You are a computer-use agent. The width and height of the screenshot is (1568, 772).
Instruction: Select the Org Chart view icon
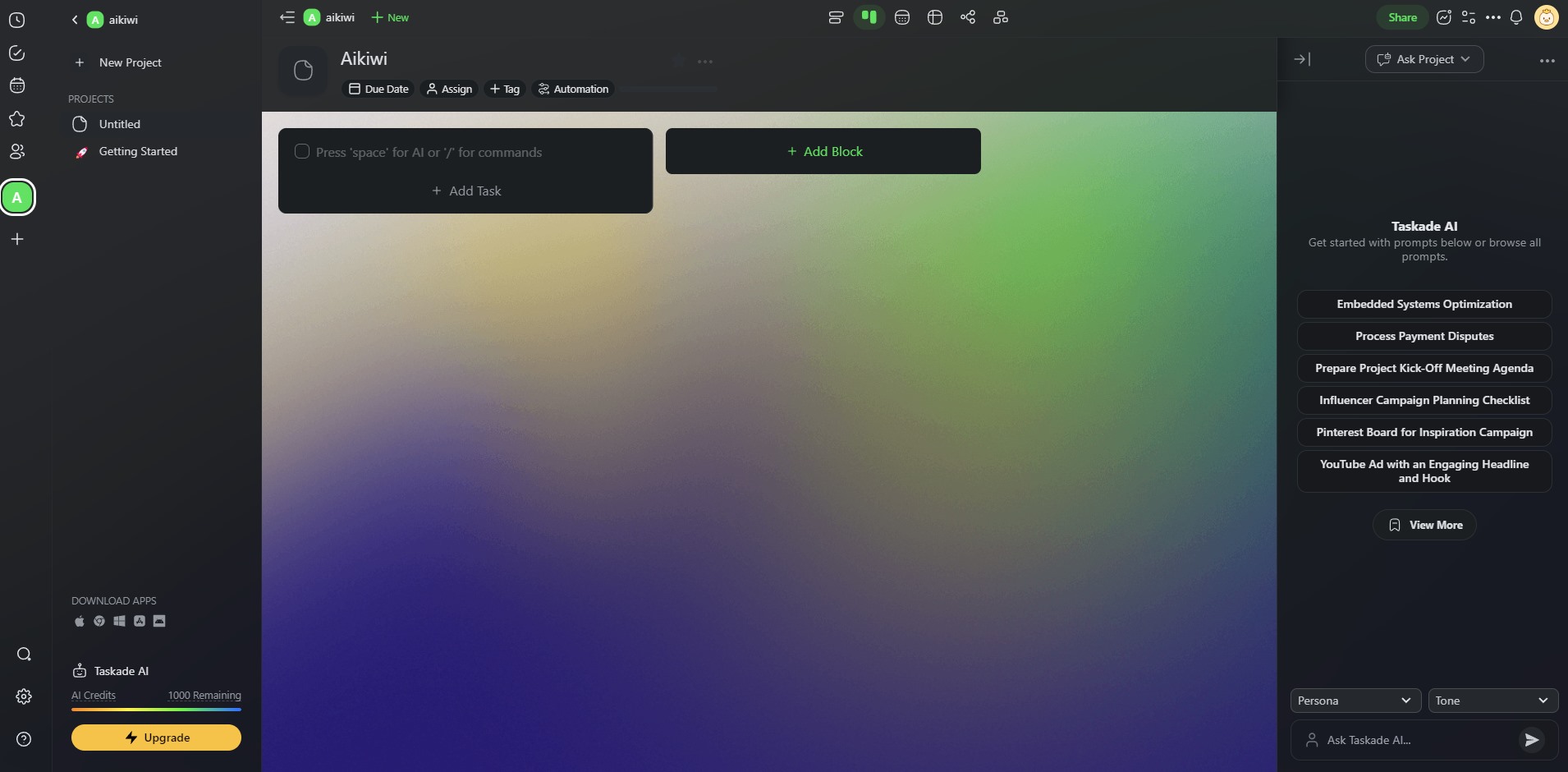pyautogui.click(x=1001, y=17)
